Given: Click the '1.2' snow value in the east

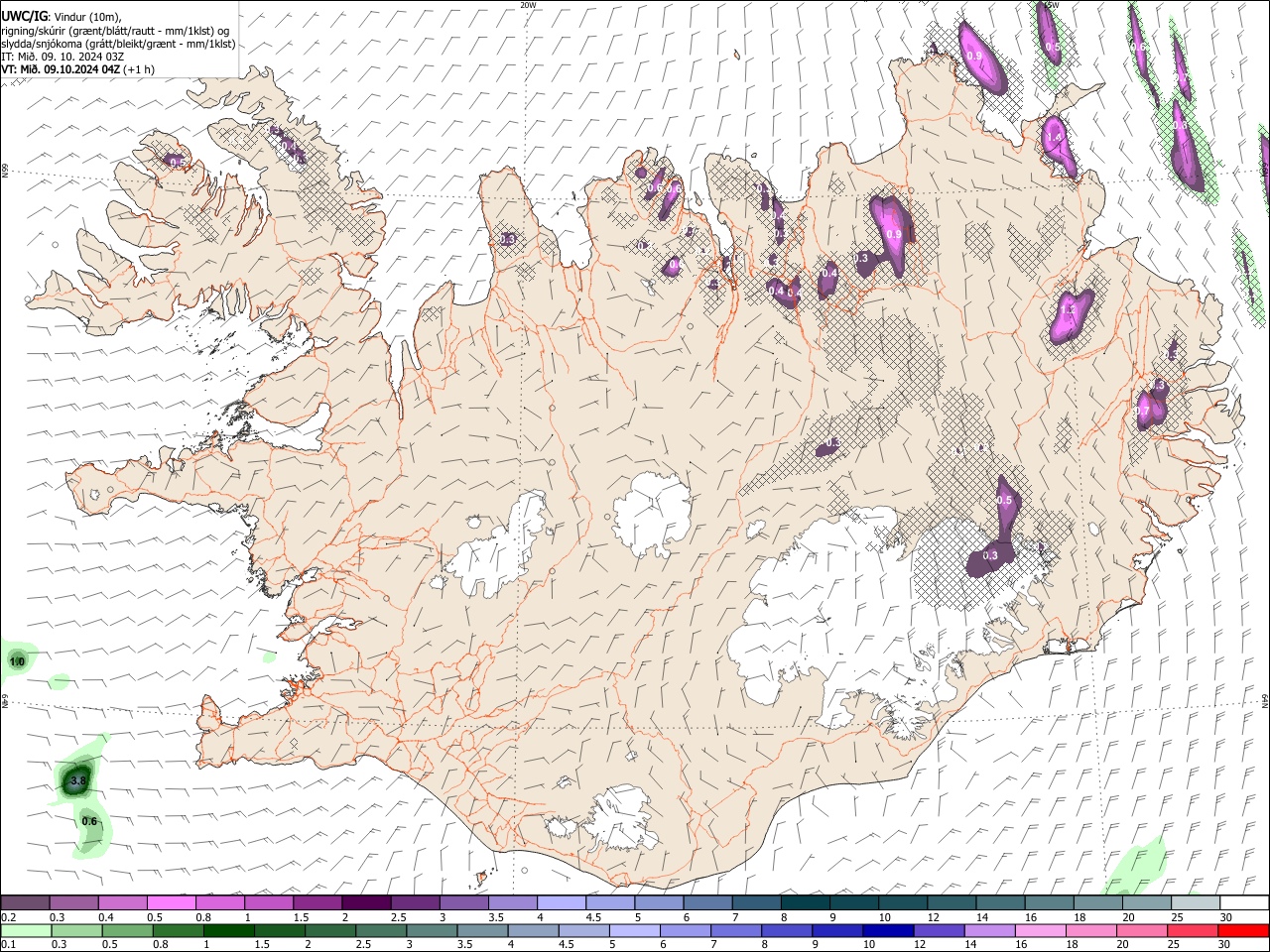Looking at the screenshot, I should [1068, 310].
